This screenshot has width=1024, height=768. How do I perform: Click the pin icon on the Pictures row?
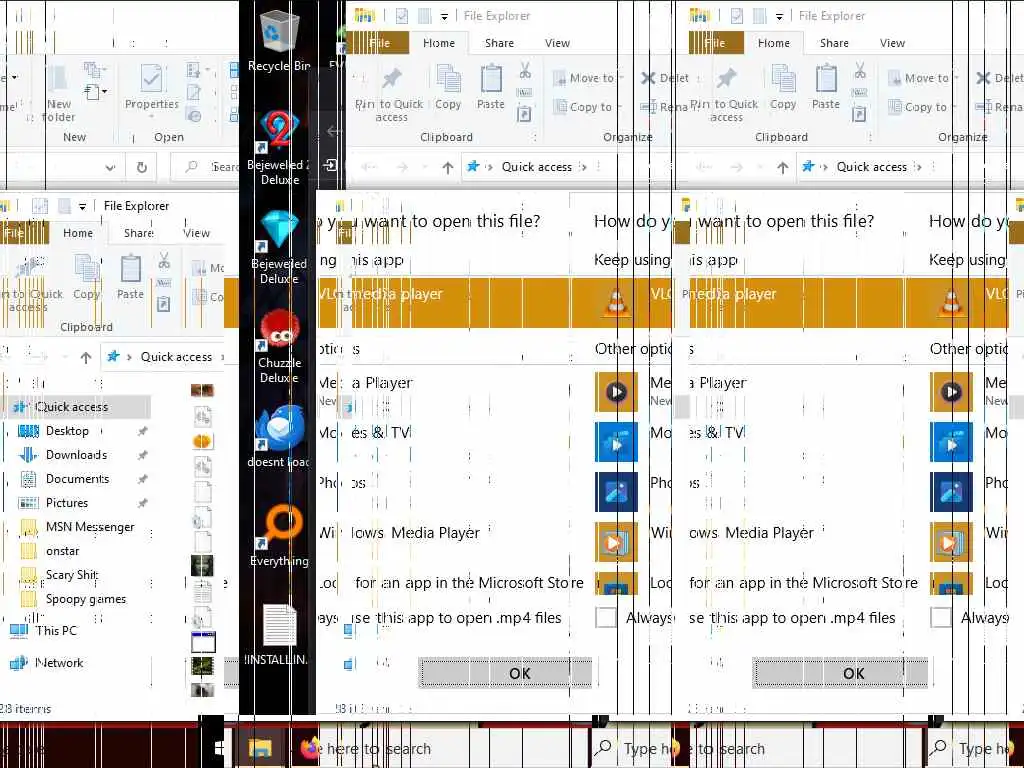142,503
